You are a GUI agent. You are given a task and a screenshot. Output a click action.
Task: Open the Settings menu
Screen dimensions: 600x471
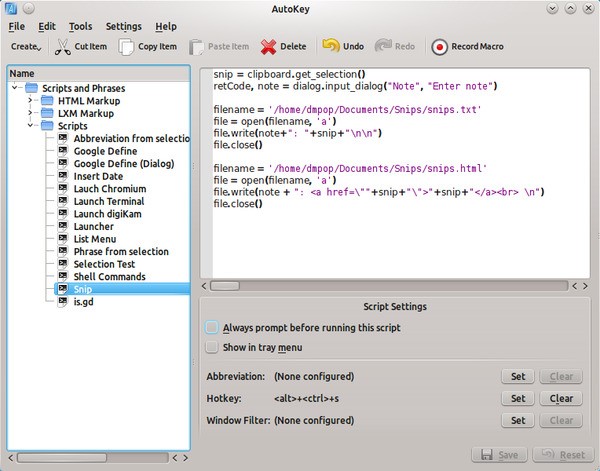pos(123,26)
